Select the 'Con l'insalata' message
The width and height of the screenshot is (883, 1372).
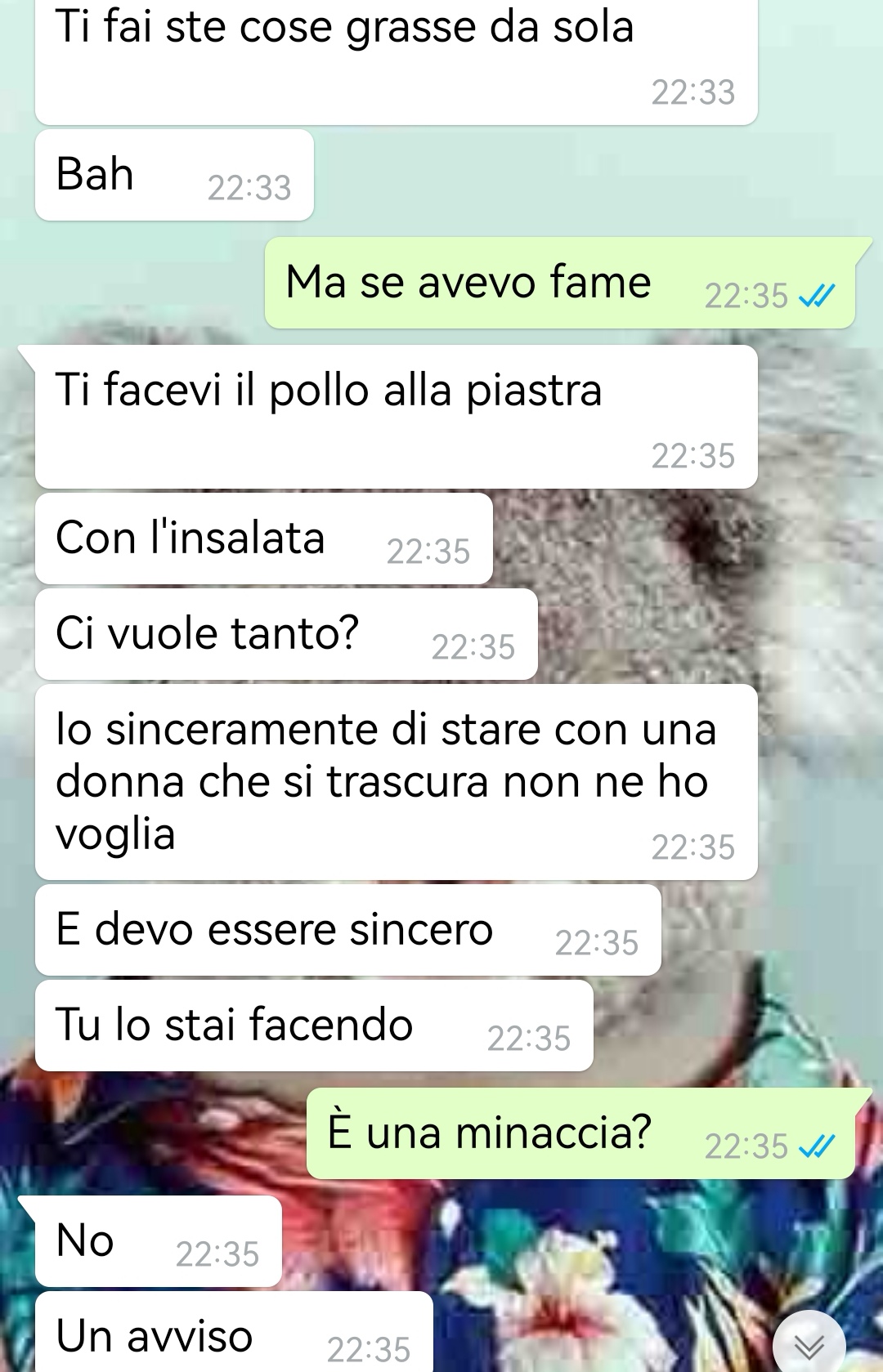(264, 539)
